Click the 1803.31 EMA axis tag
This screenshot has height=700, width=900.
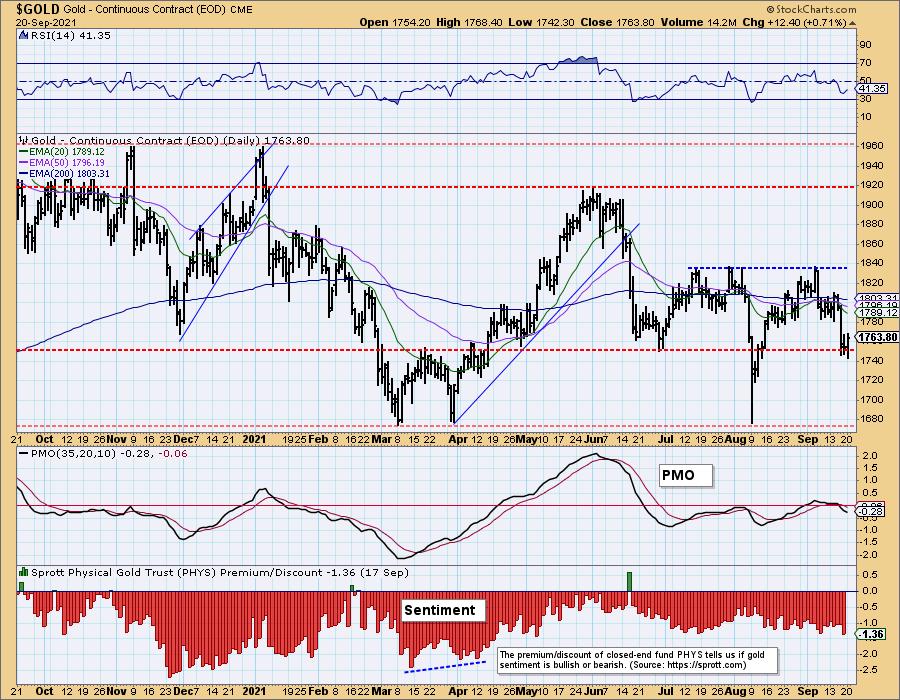pos(878,298)
